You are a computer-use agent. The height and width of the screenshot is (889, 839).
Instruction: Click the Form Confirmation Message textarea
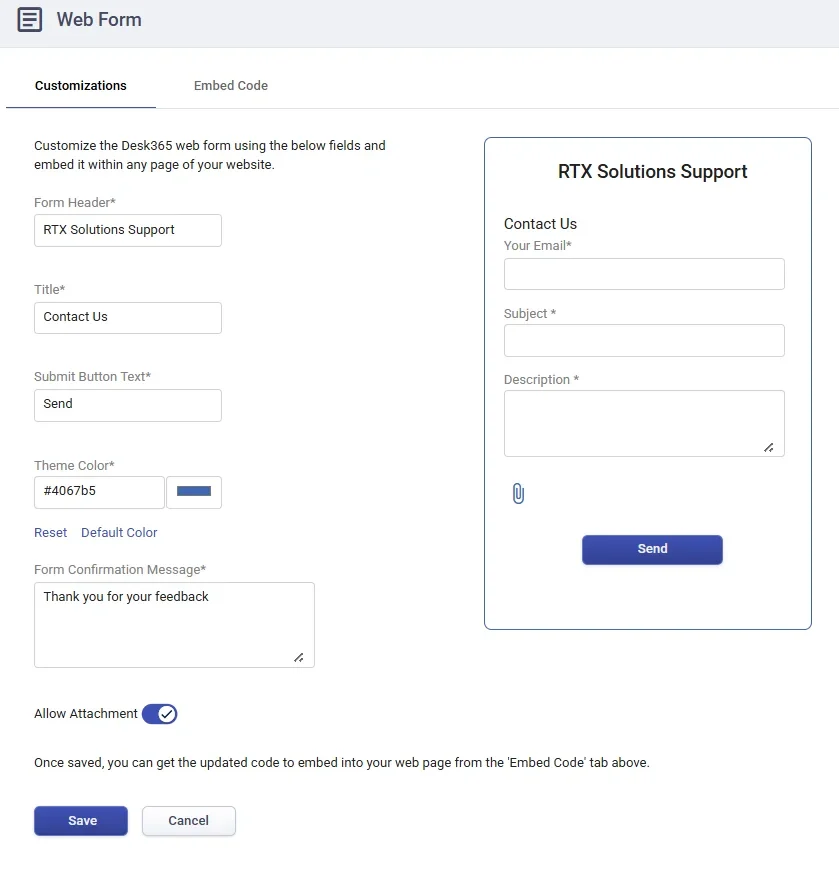point(174,625)
